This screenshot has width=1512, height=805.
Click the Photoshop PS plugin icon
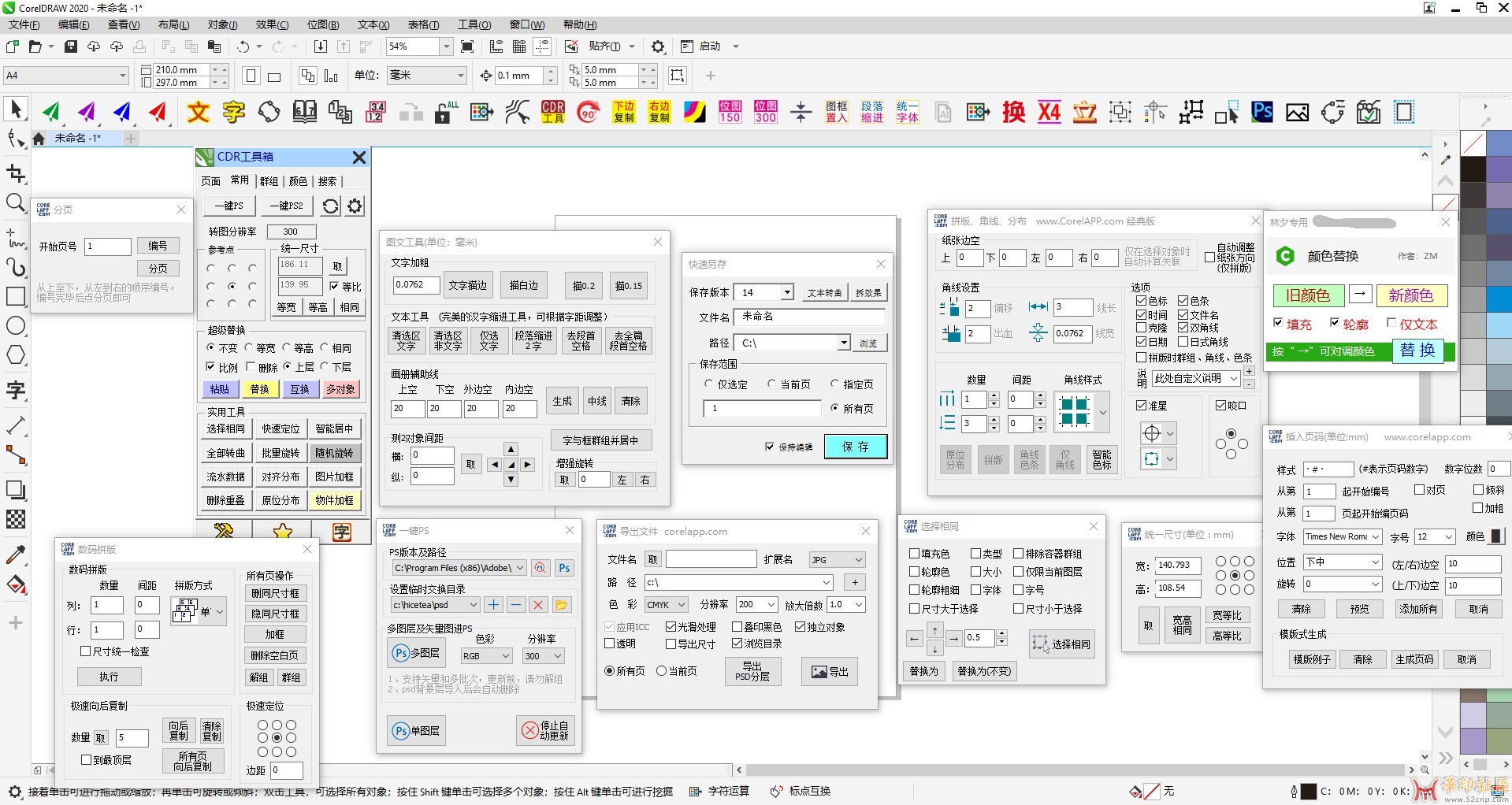[1262, 112]
